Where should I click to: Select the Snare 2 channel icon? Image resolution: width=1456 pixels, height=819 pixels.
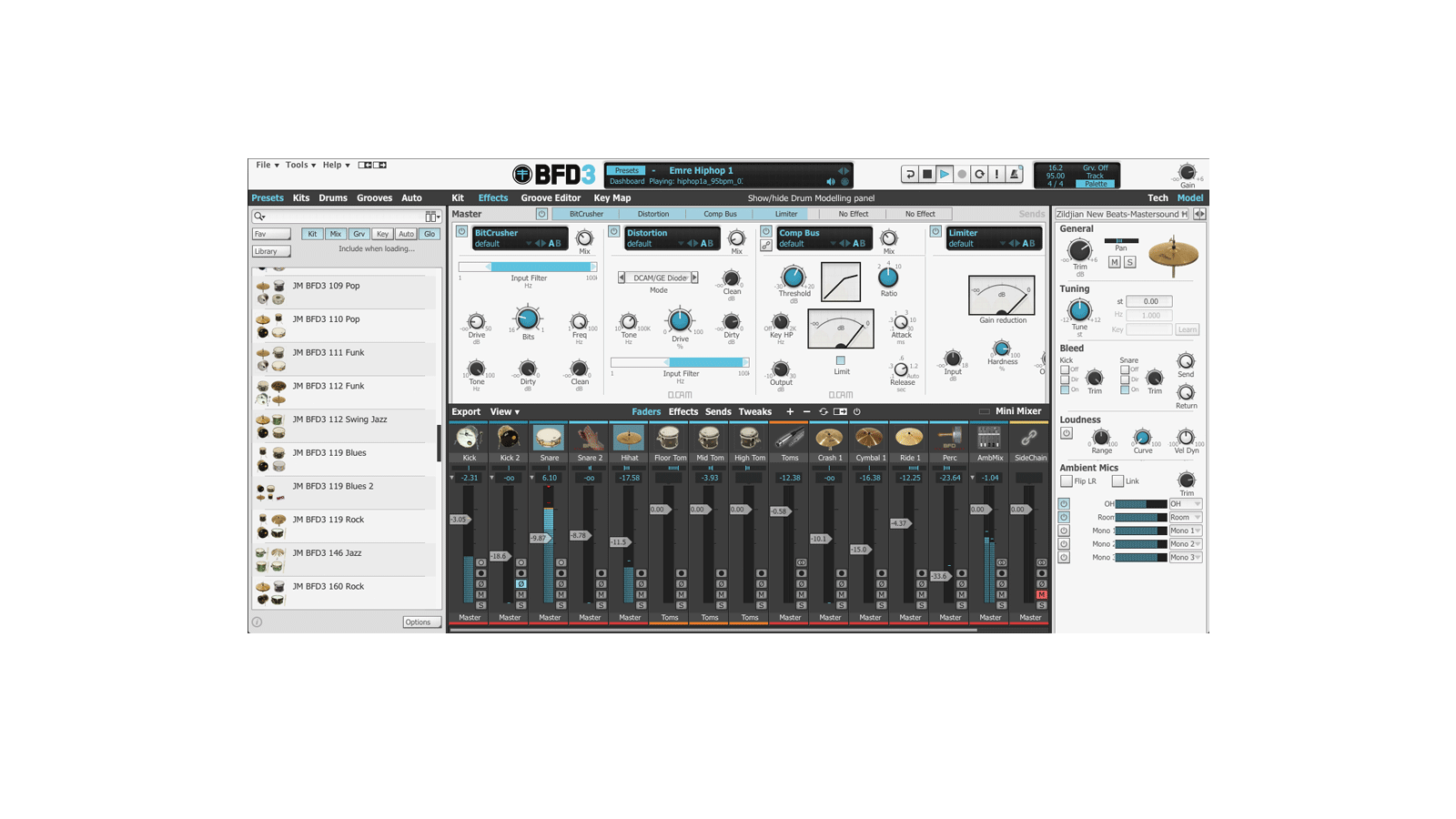point(589,438)
